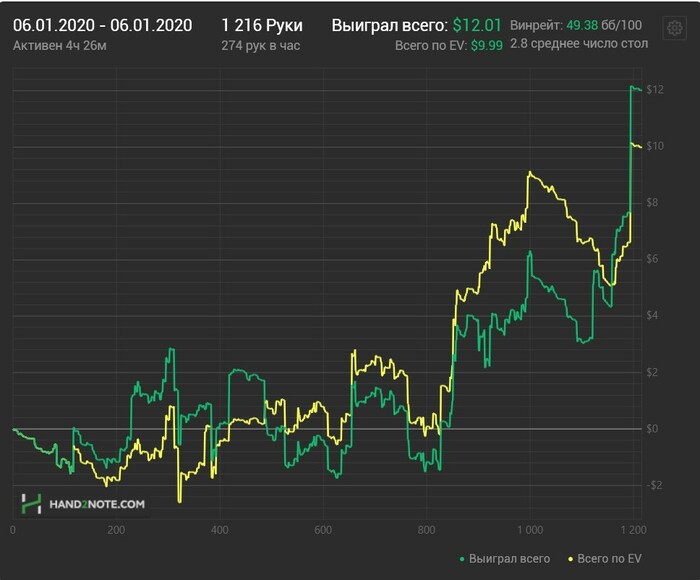
Task: Click the 1 200 x-axis label
Action: coord(633,530)
